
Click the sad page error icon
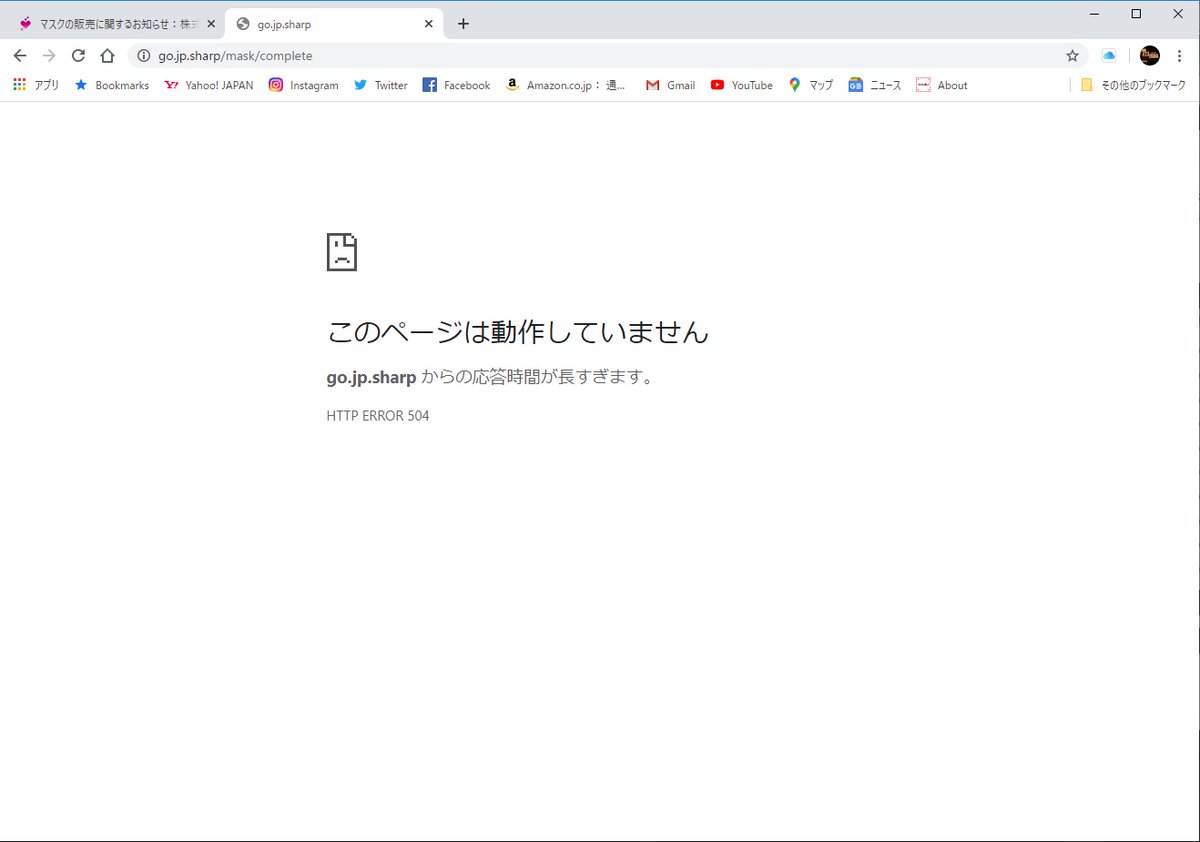tap(342, 252)
